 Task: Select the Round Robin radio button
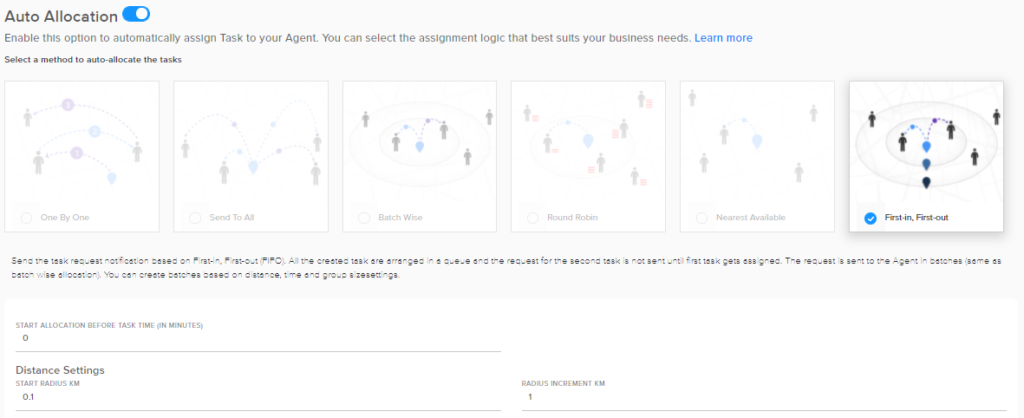[533, 217]
